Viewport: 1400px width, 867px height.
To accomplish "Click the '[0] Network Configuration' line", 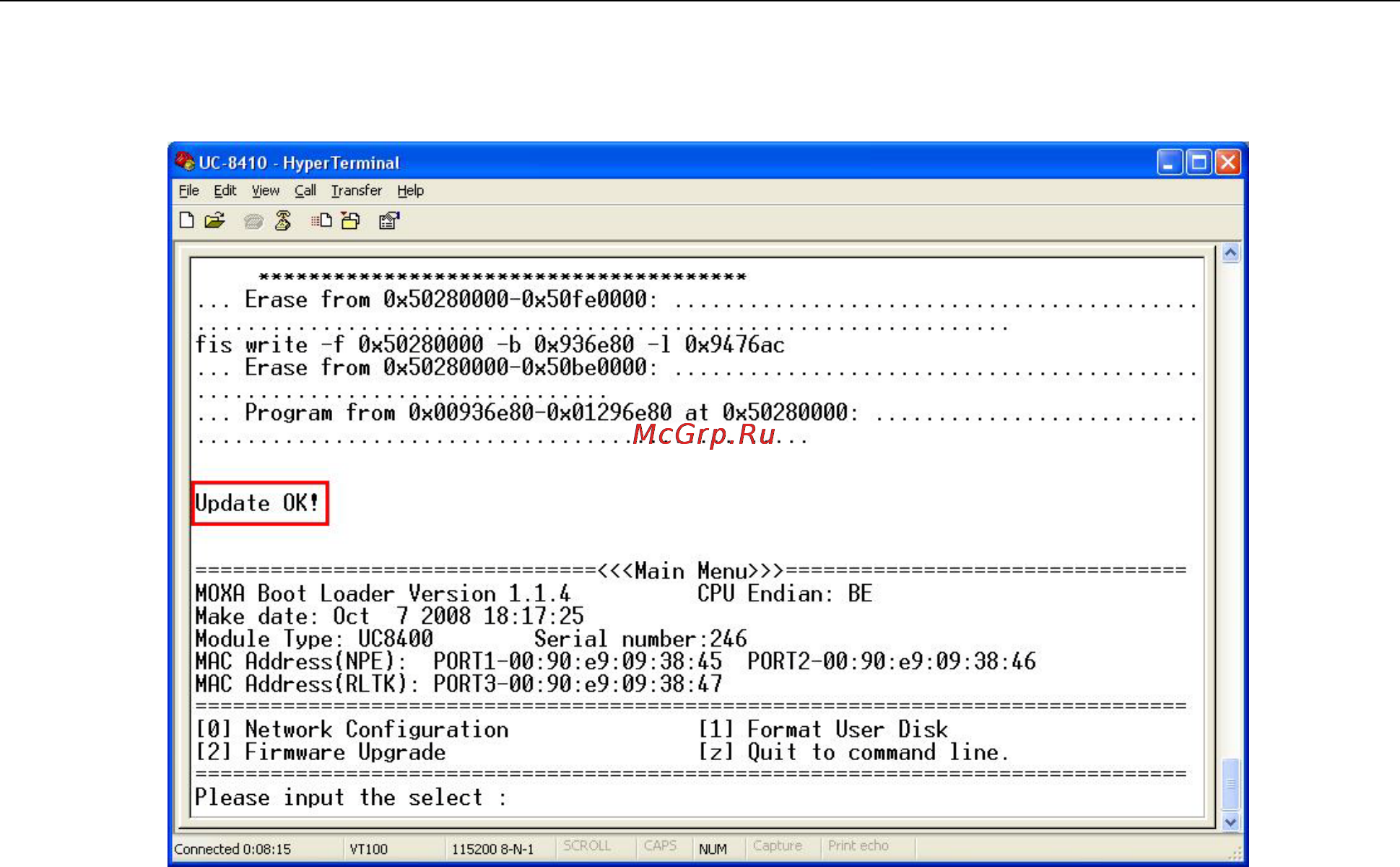I will tap(352, 730).
